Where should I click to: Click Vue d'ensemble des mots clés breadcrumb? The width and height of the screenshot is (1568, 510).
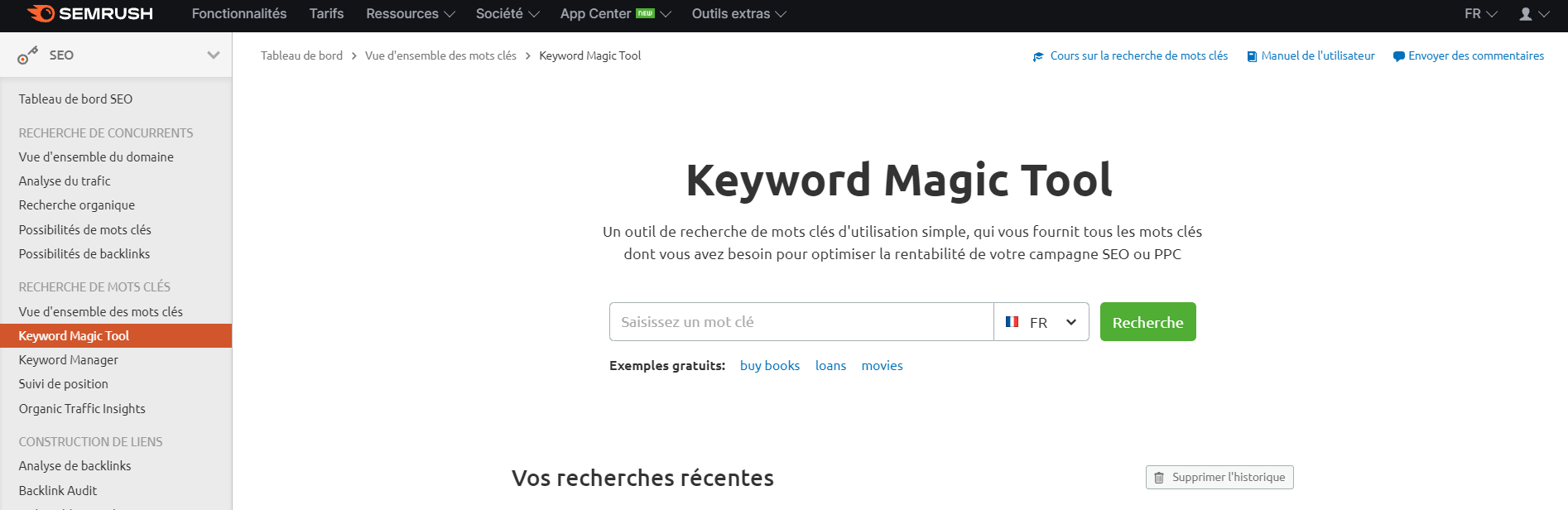click(x=440, y=55)
